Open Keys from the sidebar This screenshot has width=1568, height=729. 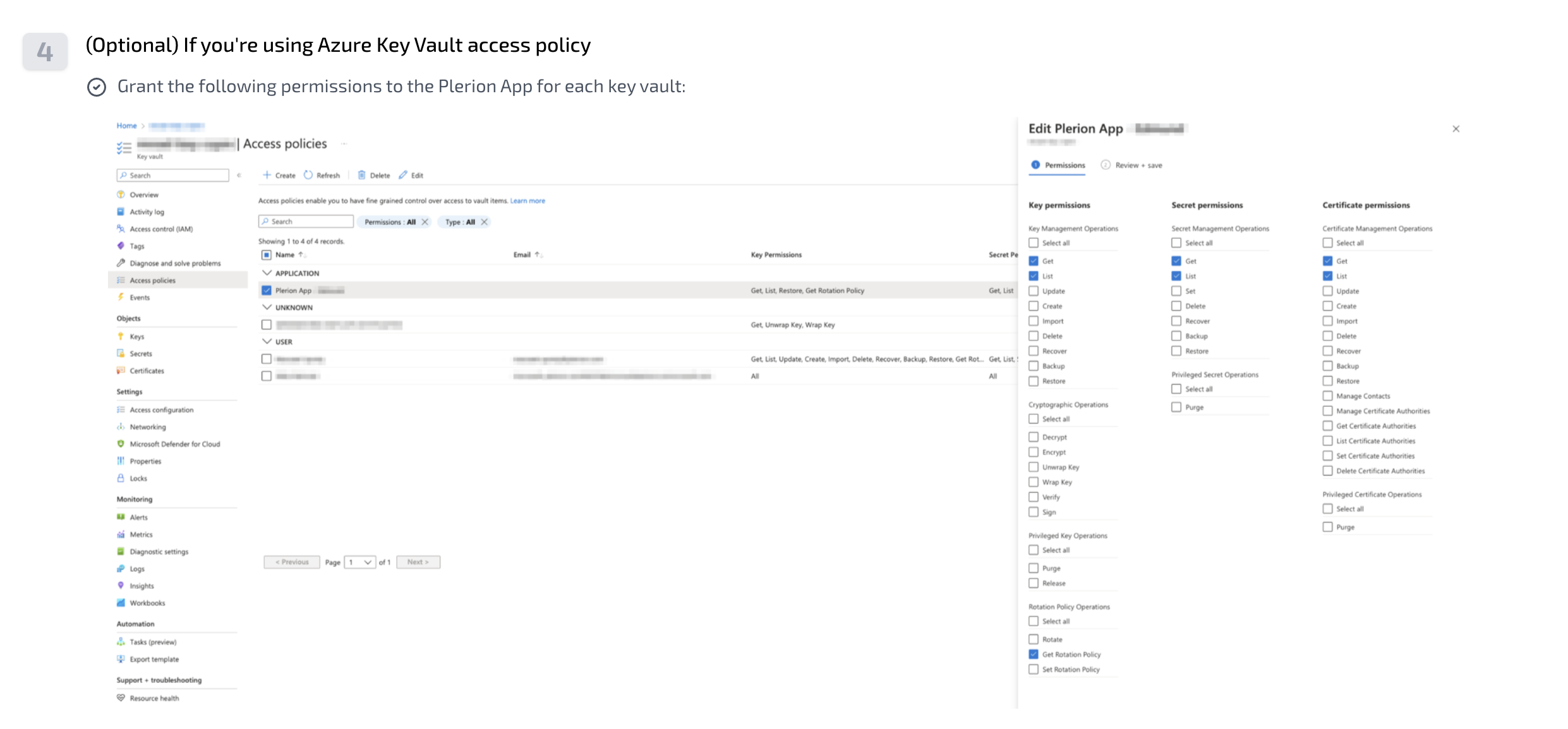click(137, 337)
